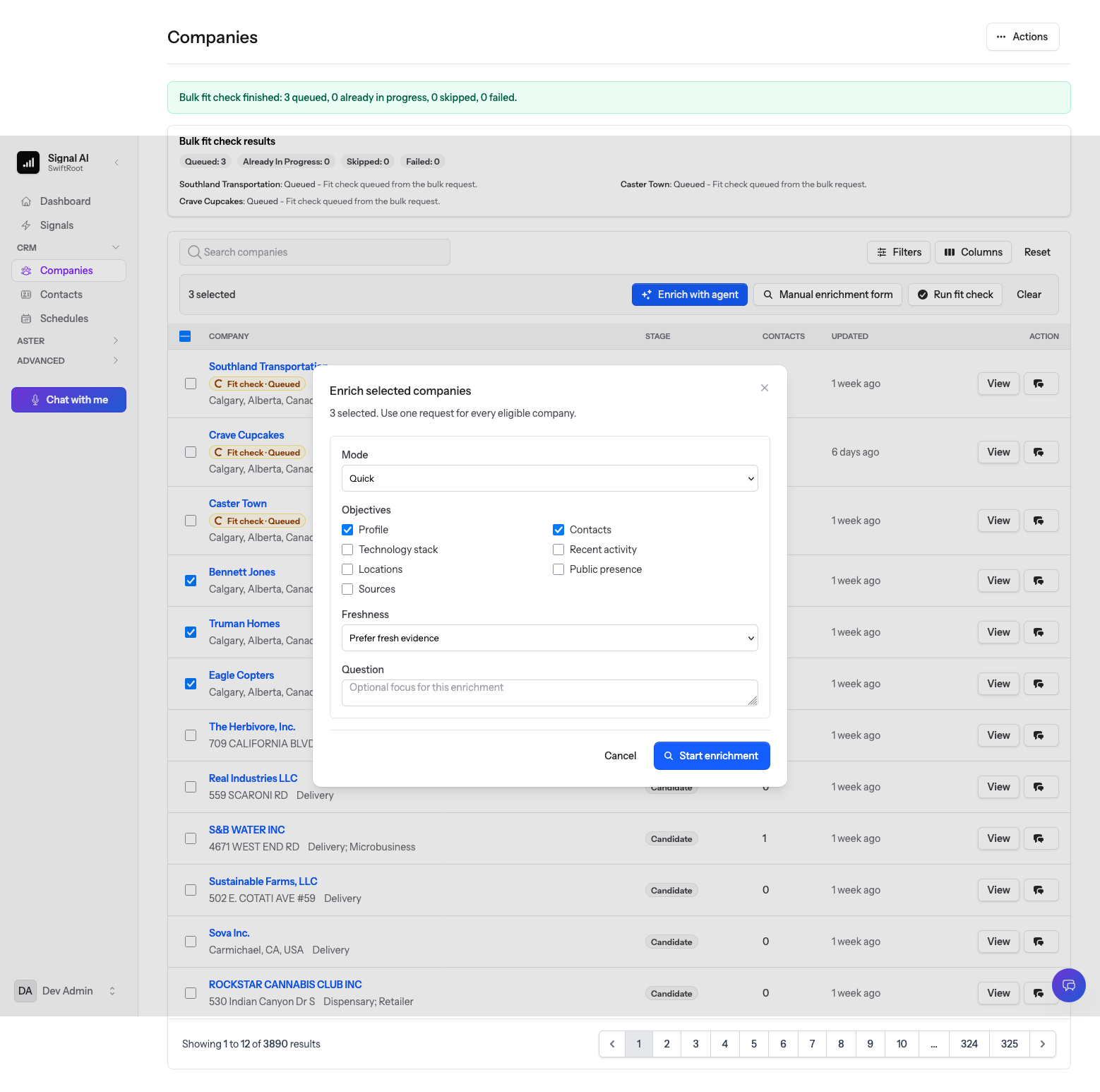1100x1092 pixels.
Task: Click chat icon in Eagle Copters row
Action: tap(1041, 684)
